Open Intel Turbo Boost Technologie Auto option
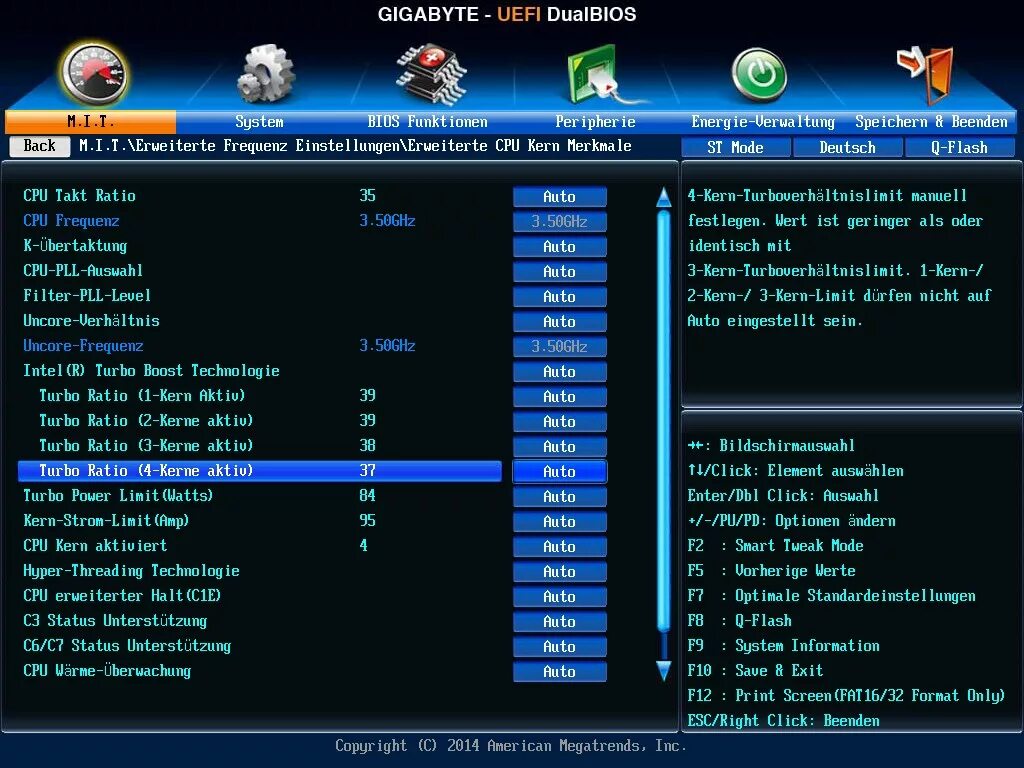This screenshot has height=768, width=1024. pyautogui.click(x=560, y=371)
